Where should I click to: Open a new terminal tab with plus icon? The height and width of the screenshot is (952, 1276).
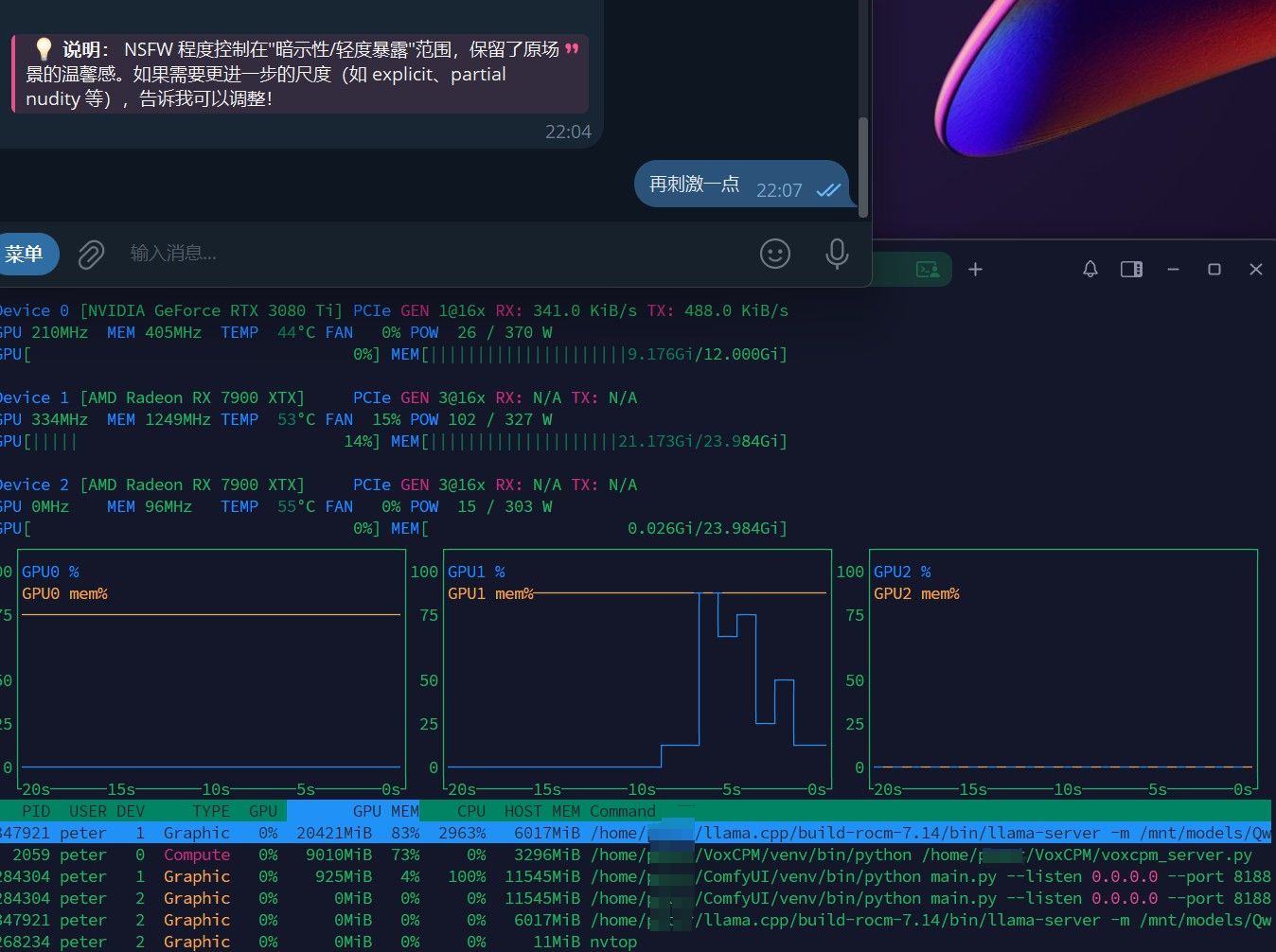975,270
